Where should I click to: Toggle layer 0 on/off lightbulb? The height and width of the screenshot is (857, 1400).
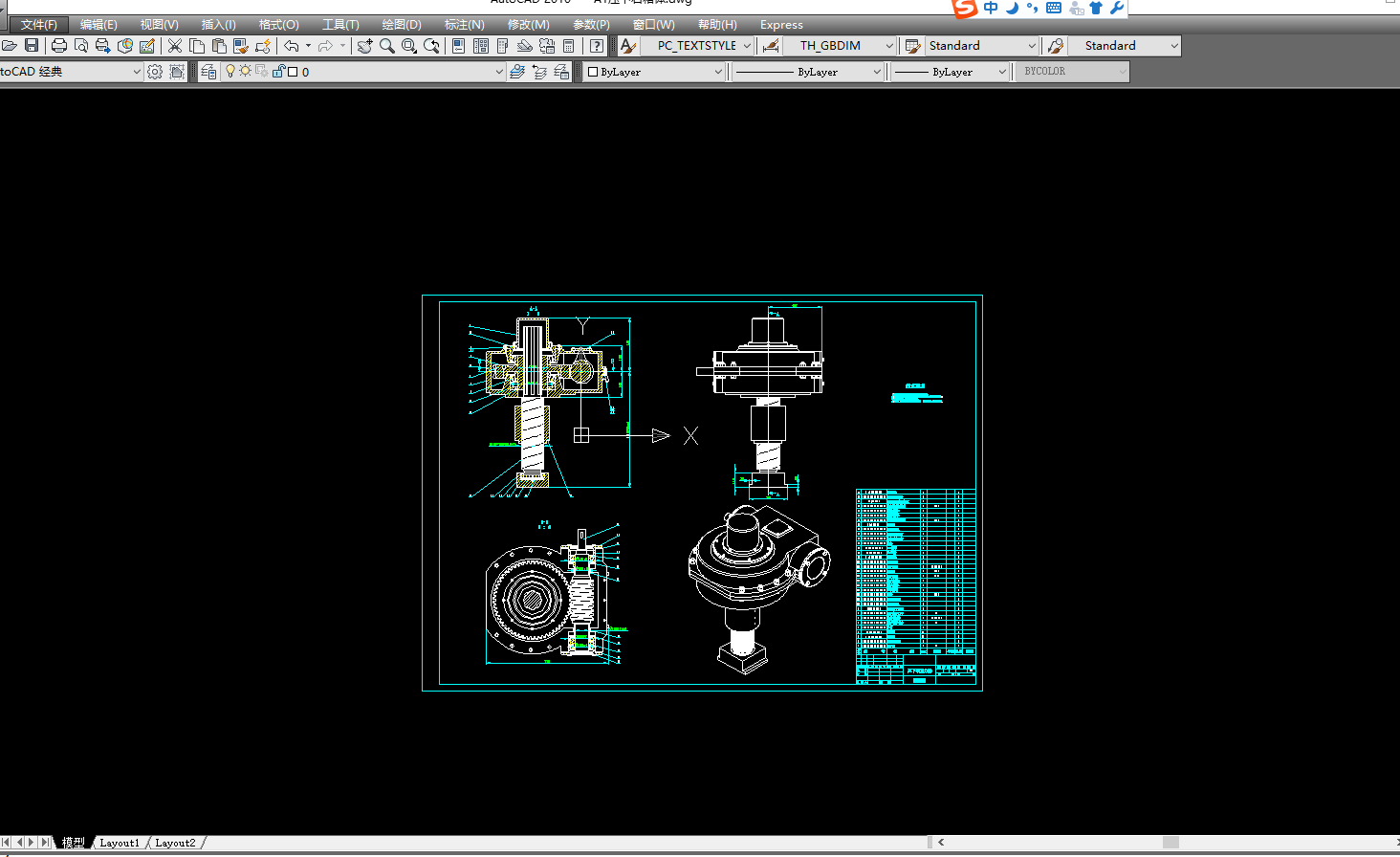230,71
